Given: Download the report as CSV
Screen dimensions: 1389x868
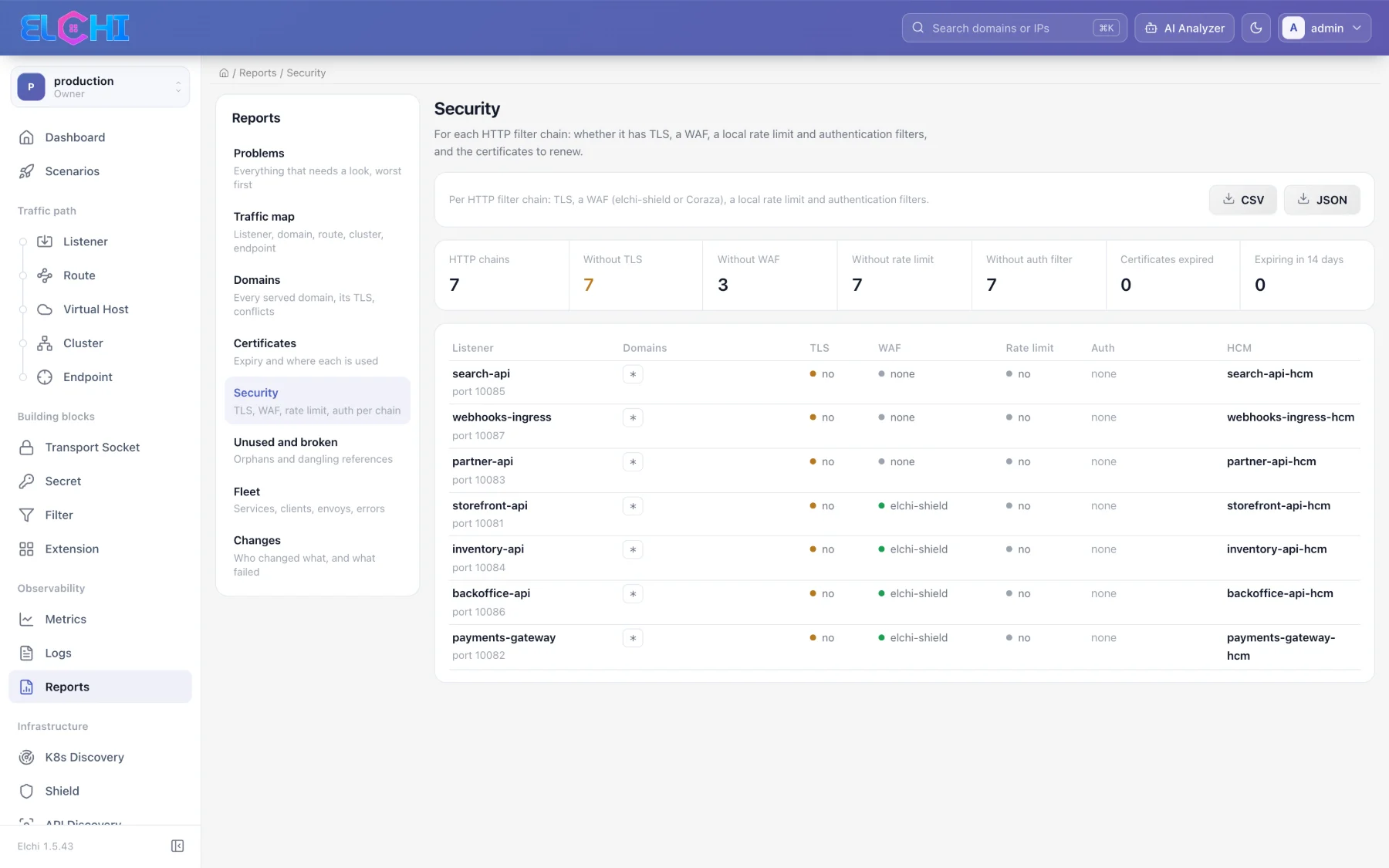Looking at the screenshot, I should point(1242,200).
